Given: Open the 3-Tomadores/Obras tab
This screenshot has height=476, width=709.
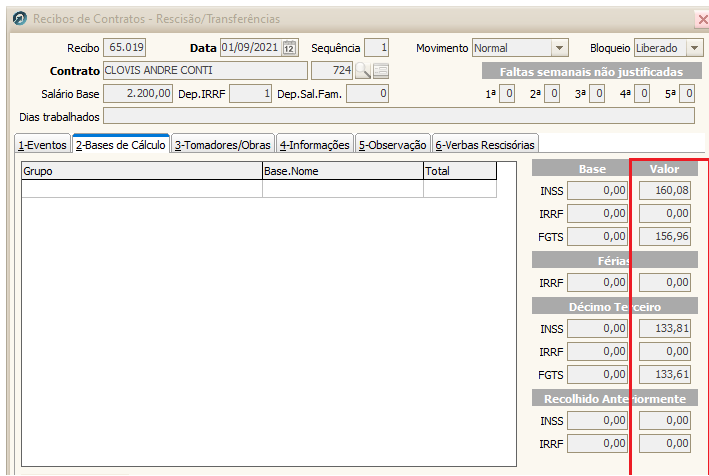Looking at the screenshot, I should point(222,145).
